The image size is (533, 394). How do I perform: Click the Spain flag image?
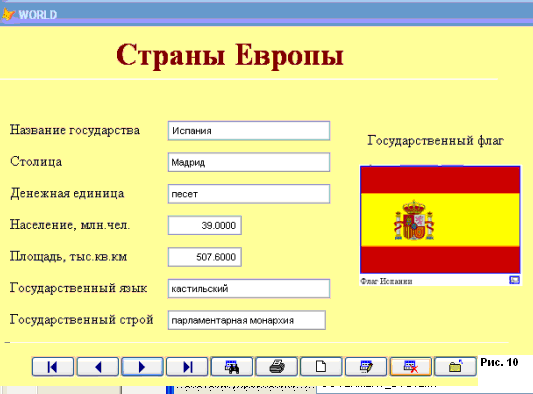tap(440, 220)
